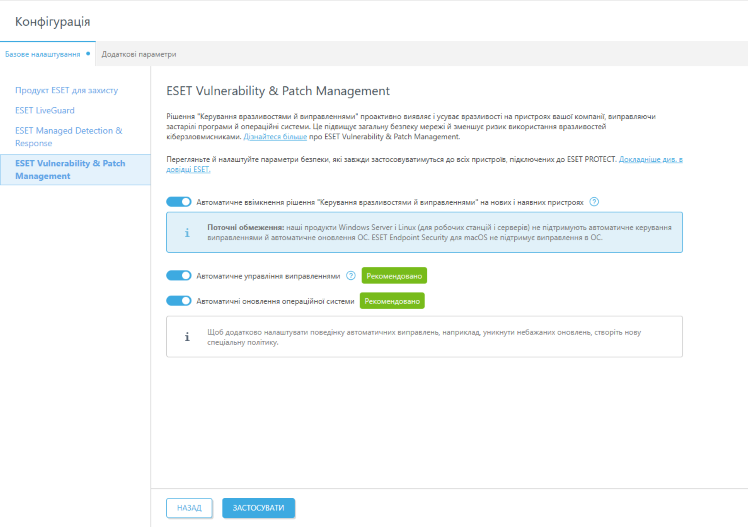Open the Докладніше див. в довідці ESET link
The image size is (748, 527).
point(651,159)
